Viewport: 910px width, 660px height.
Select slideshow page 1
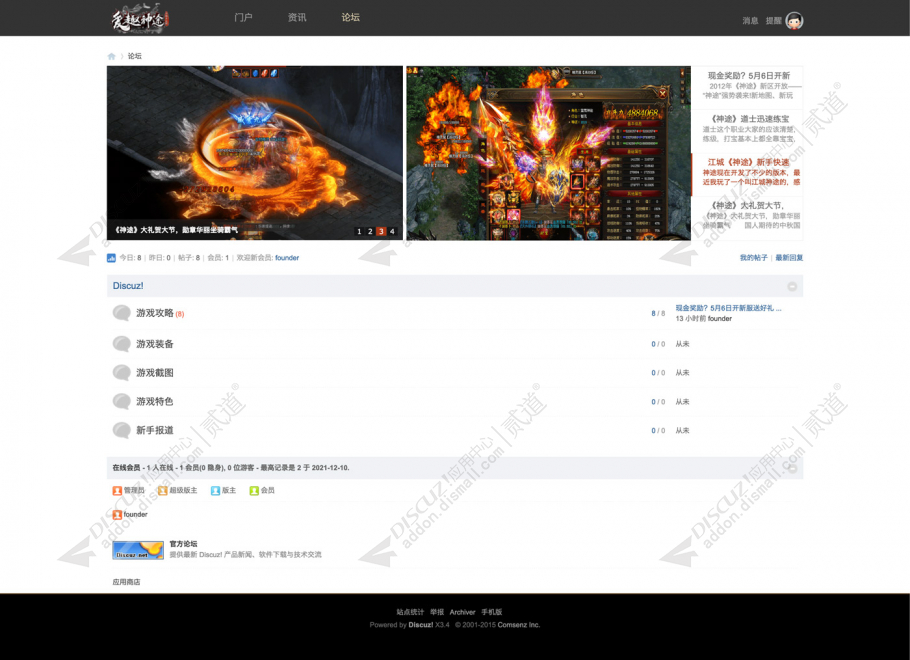click(x=359, y=231)
